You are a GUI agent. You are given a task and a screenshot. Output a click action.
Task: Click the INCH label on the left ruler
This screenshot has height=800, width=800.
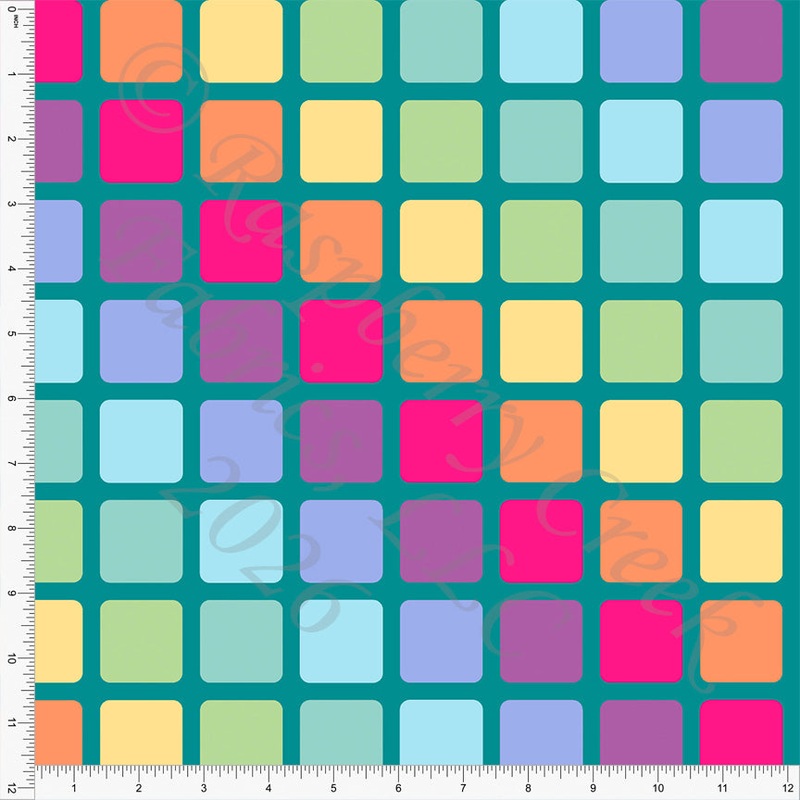pos(16,22)
